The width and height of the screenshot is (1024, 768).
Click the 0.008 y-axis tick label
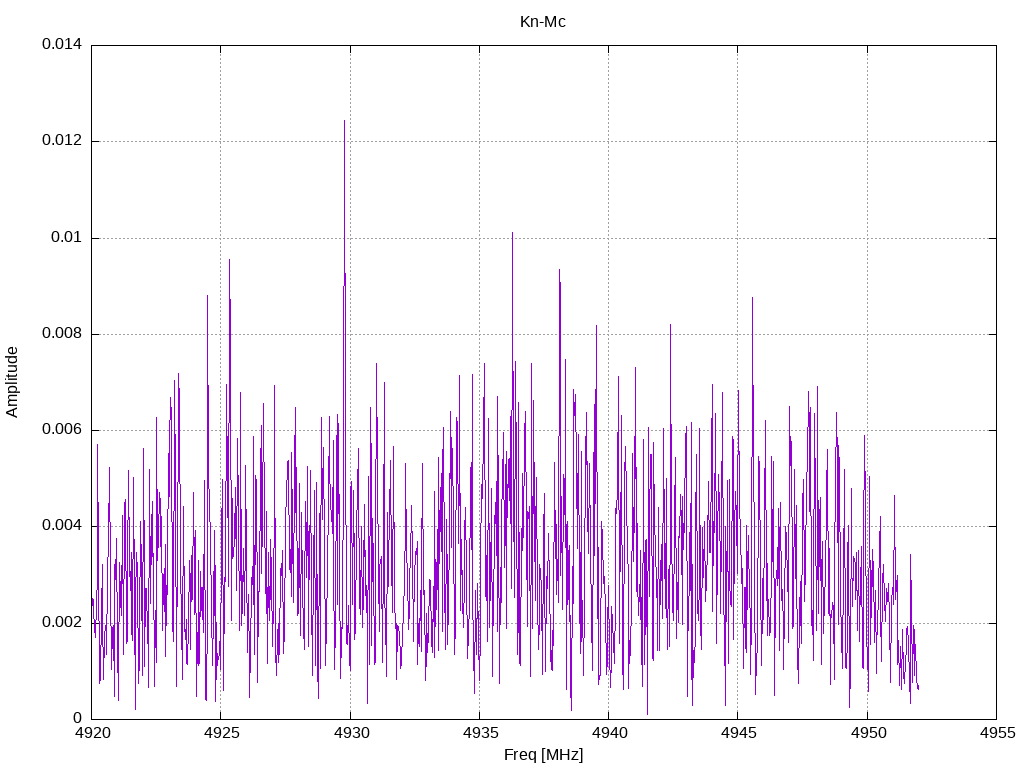point(61,334)
